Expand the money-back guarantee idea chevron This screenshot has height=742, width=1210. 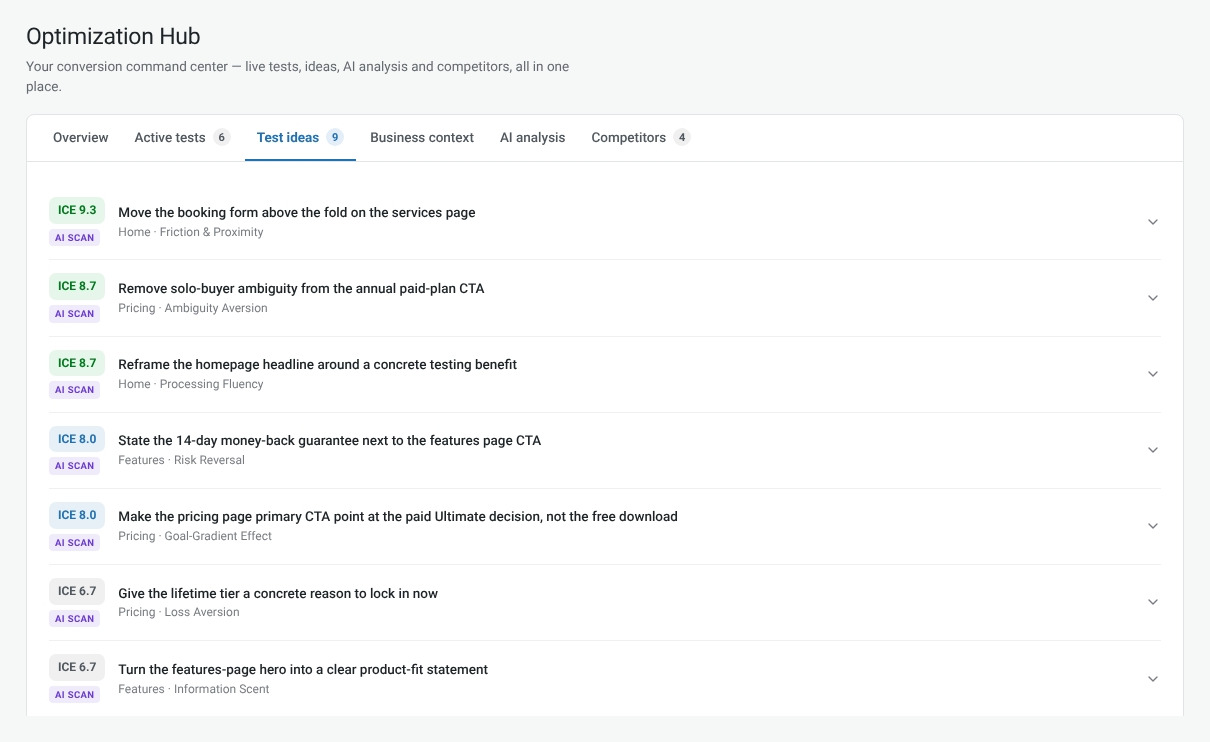1152,450
